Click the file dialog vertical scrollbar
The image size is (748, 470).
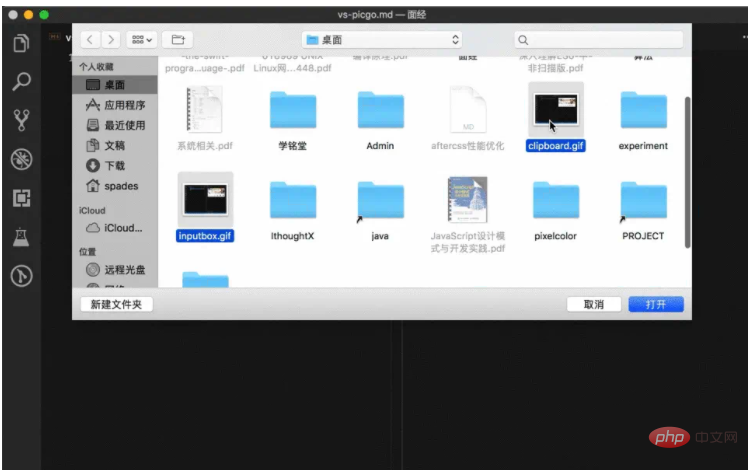click(687, 172)
